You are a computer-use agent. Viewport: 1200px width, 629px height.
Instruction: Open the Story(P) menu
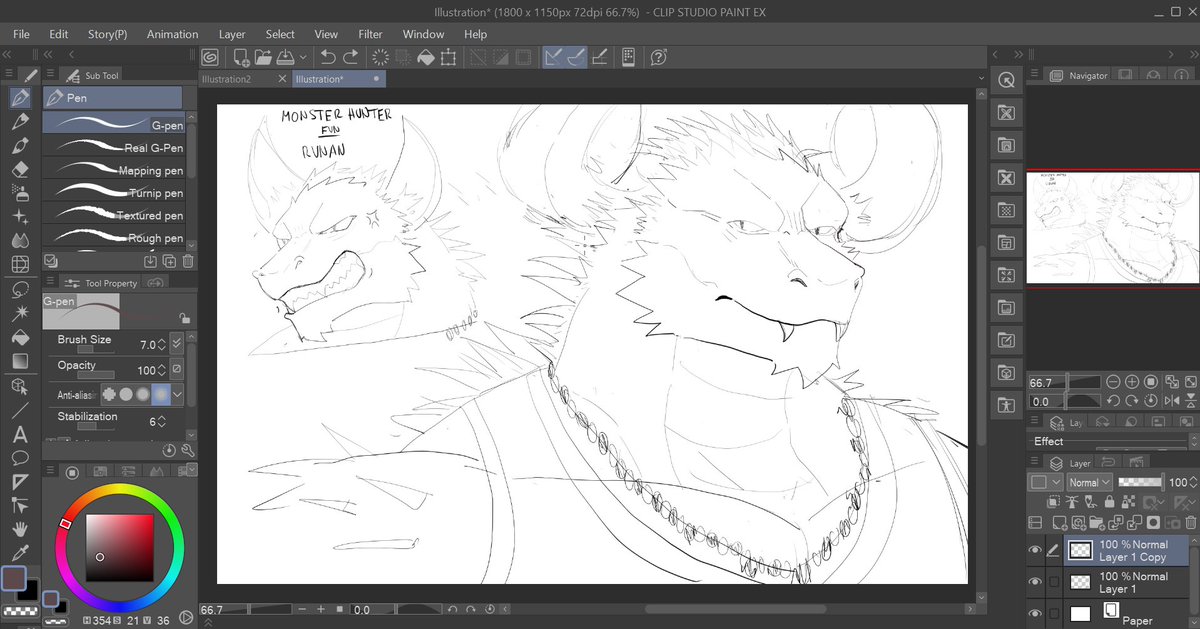click(x=107, y=34)
